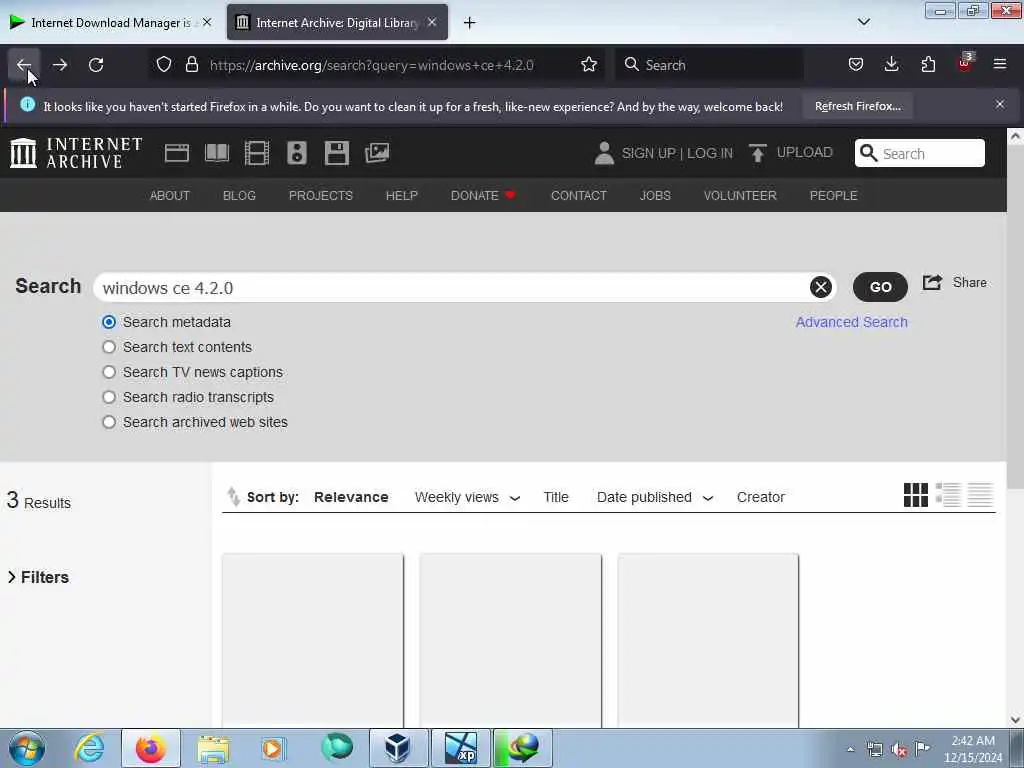Open the PROJECTS nav item

click(x=321, y=196)
